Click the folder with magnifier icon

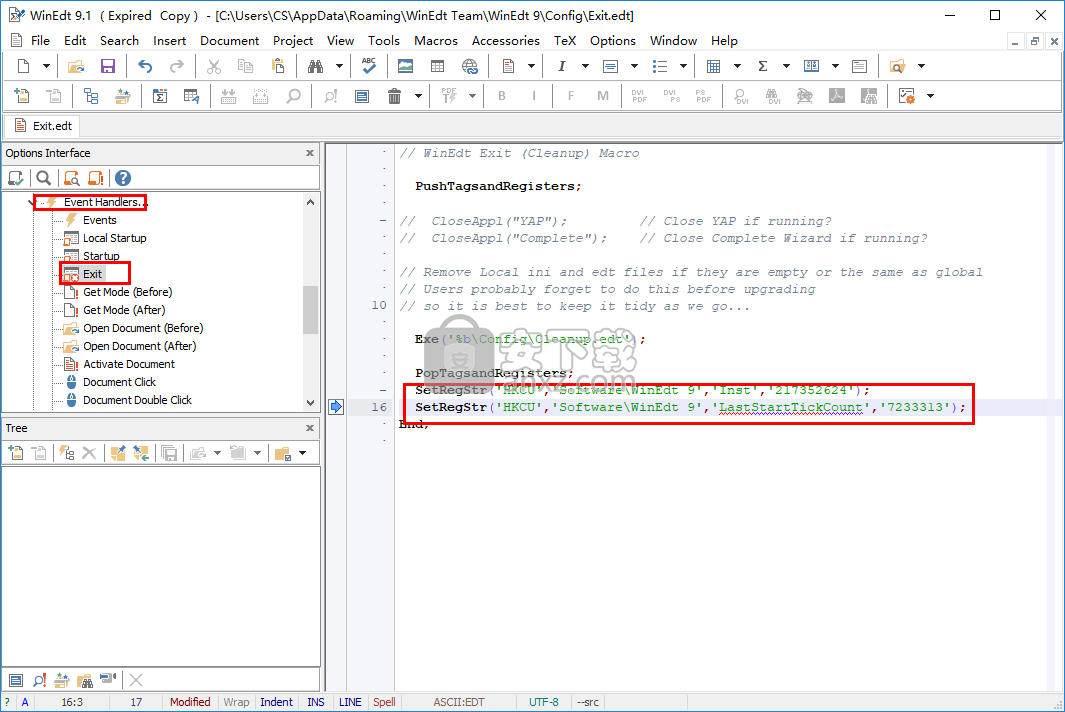click(x=897, y=66)
